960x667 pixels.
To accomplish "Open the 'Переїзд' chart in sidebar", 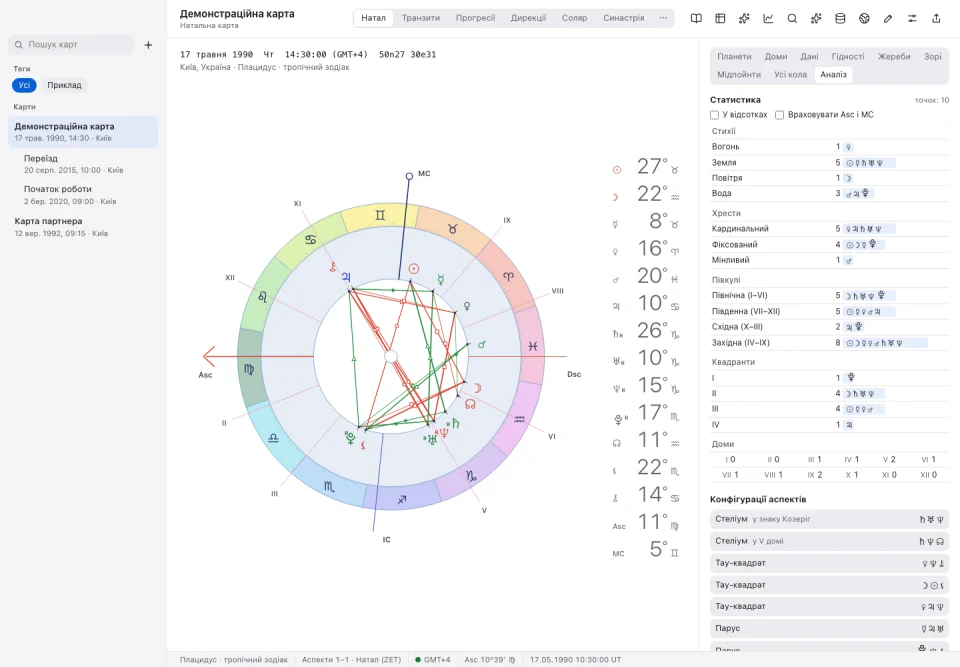I will click(83, 164).
